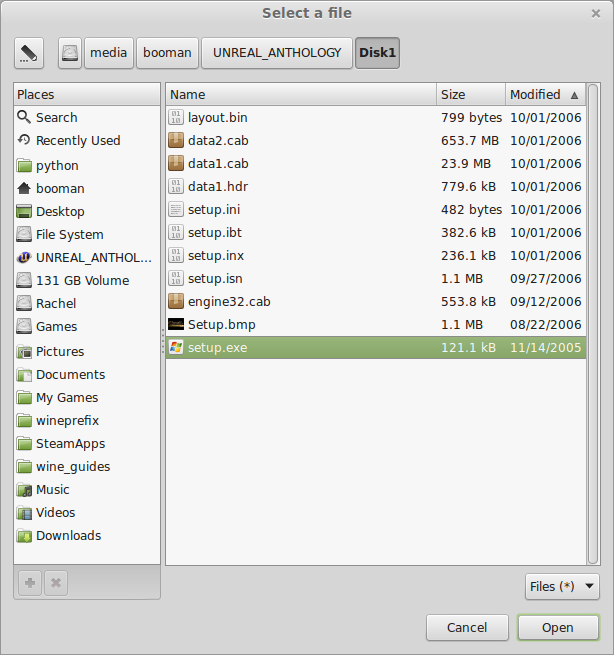Select setup.inx file
The width and height of the screenshot is (614, 655).
pyautogui.click(x=376, y=255)
